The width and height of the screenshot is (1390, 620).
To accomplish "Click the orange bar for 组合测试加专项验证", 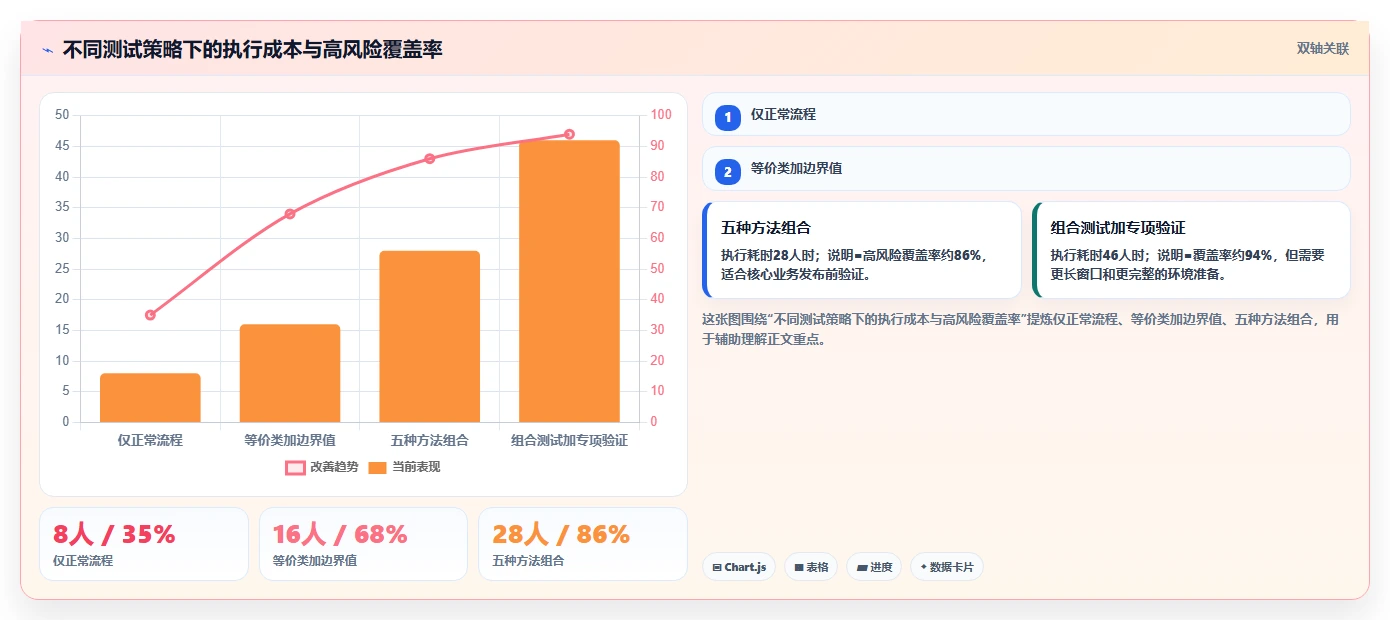I will click(x=569, y=281).
